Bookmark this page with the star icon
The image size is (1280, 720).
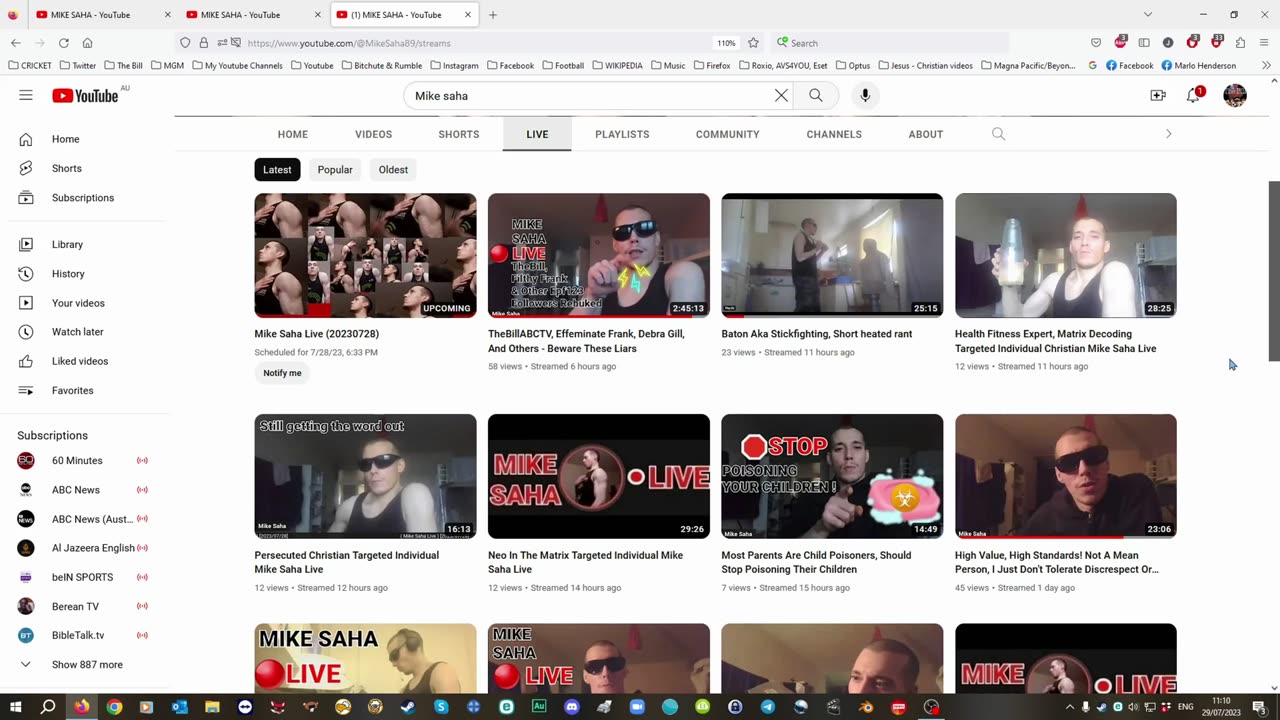pyautogui.click(x=753, y=43)
